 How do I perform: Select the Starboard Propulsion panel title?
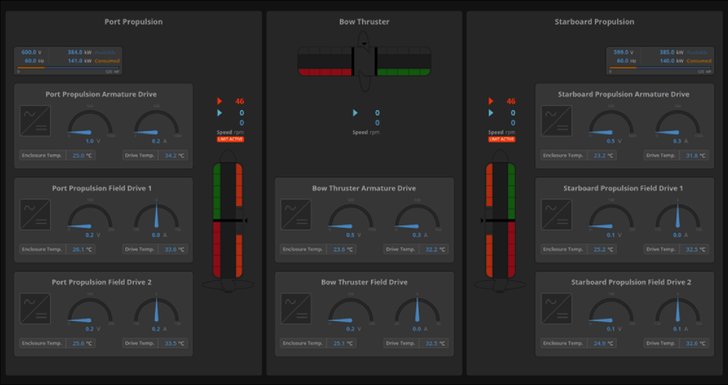[594, 22]
